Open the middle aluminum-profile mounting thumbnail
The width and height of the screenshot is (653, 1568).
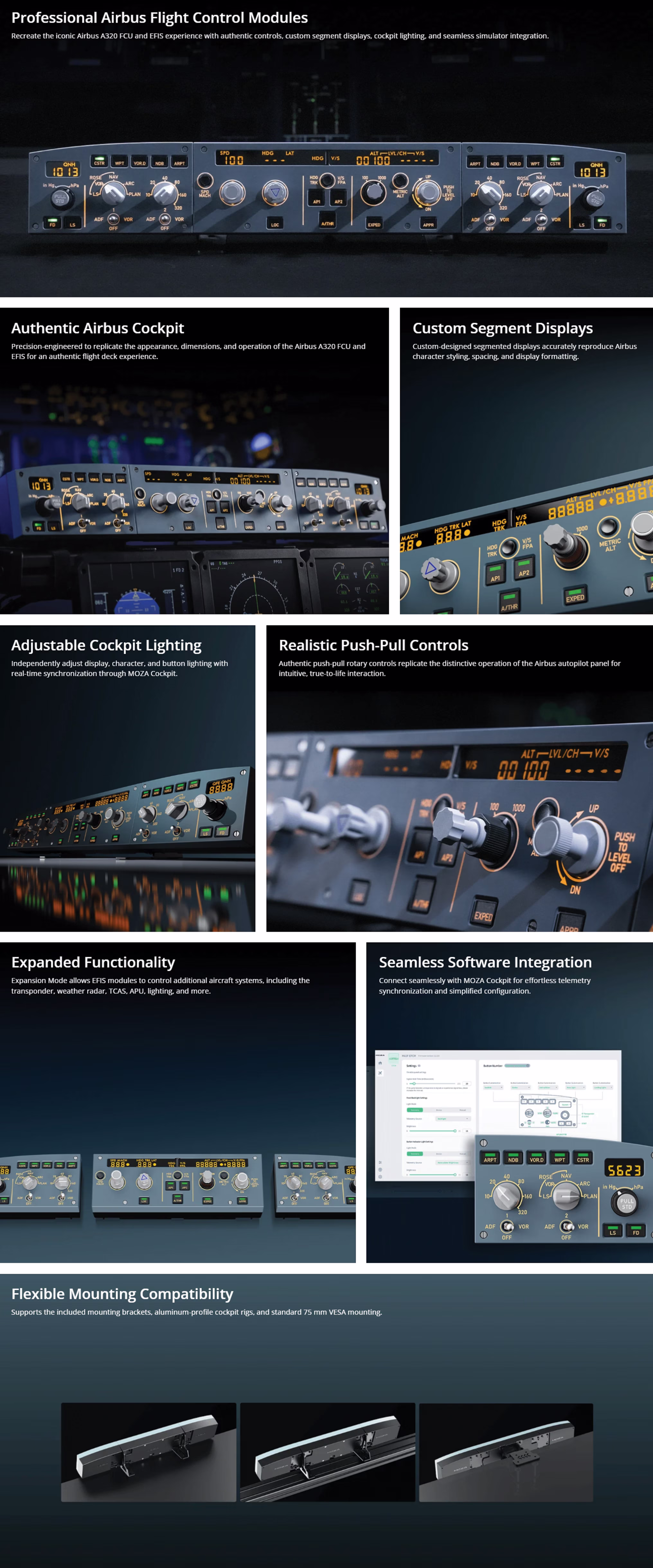click(328, 1452)
